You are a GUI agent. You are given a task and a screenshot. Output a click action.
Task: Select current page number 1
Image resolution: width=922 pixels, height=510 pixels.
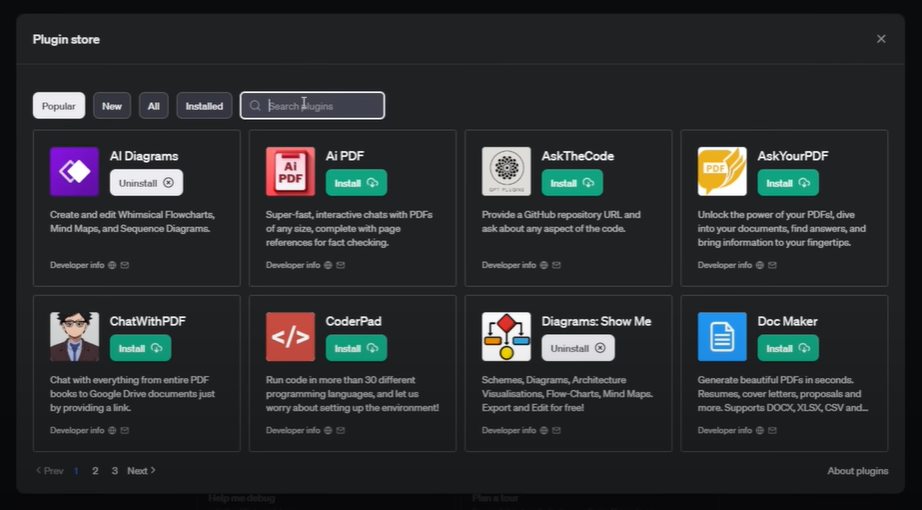coord(76,471)
